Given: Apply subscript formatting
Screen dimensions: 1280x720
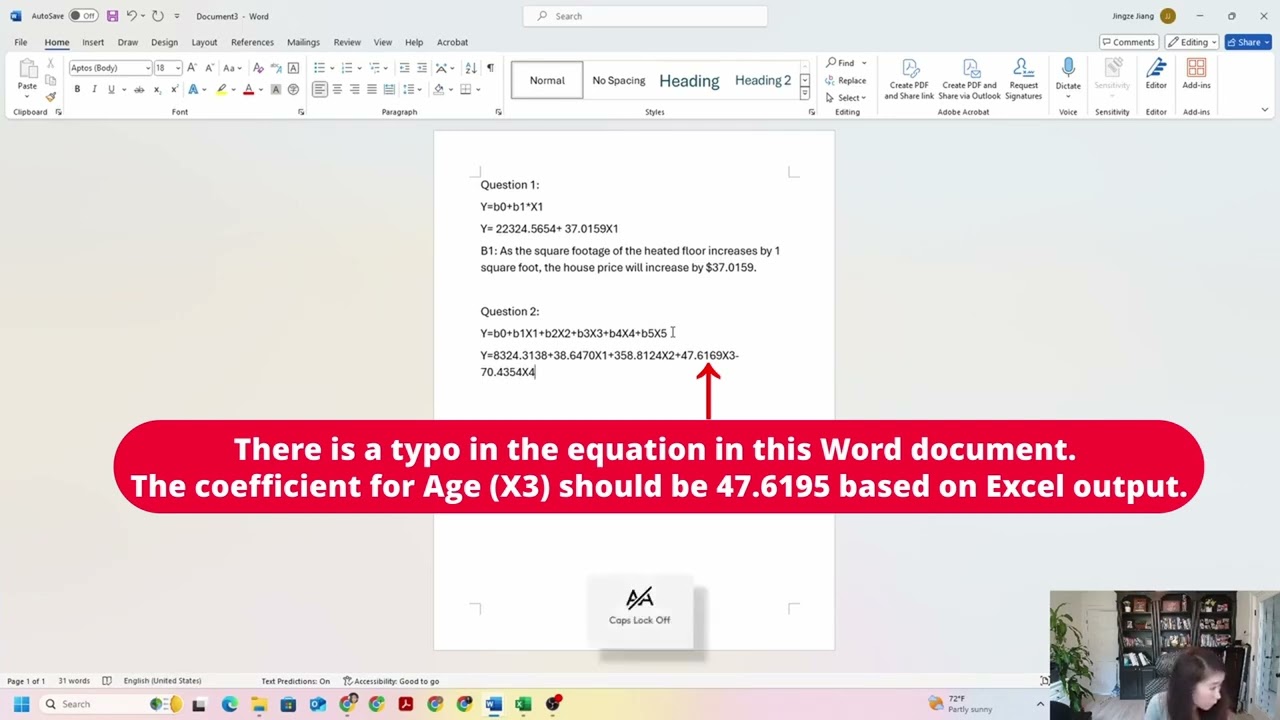Looking at the screenshot, I should [156, 89].
